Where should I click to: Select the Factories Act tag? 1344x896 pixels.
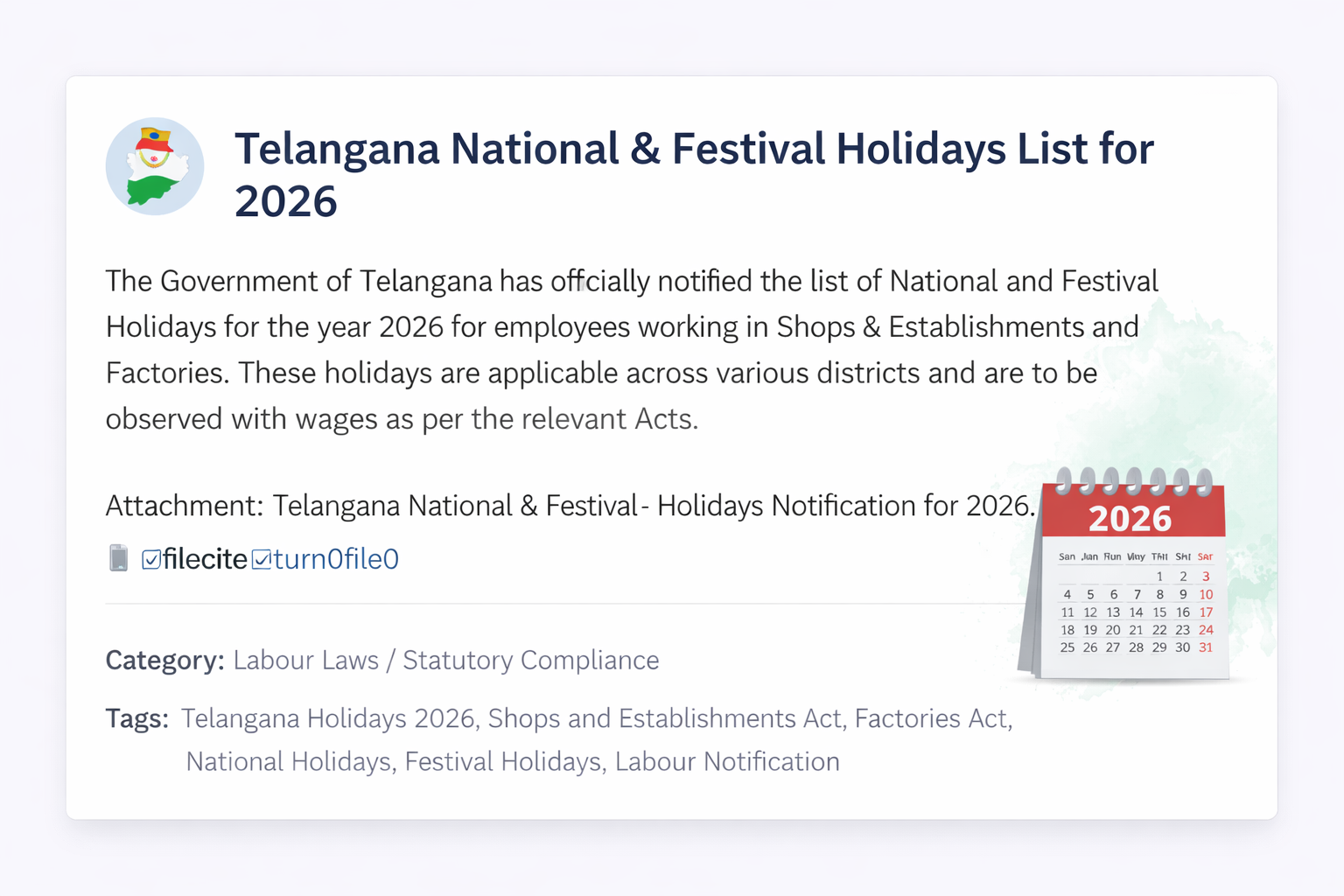pos(932,718)
